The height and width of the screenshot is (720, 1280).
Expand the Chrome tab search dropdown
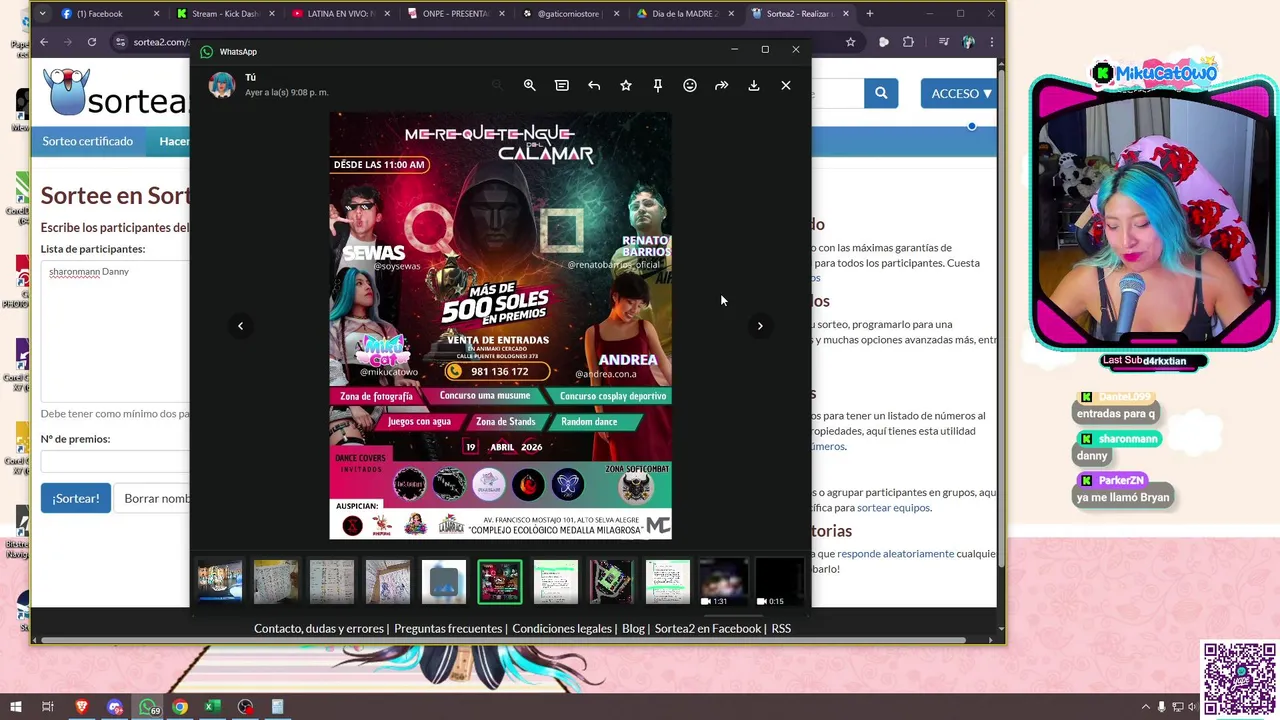tap(42, 14)
